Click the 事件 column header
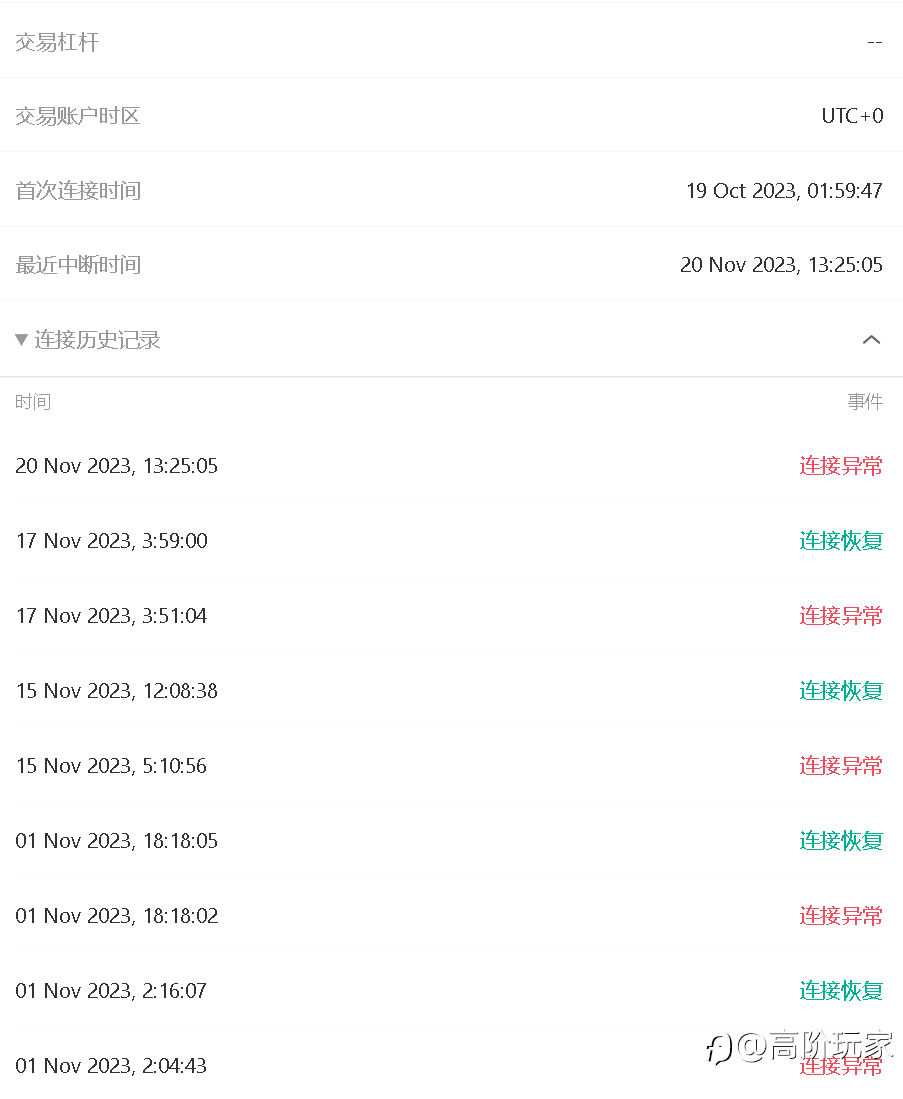The width and height of the screenshot is (903, 1099). pos(865,402)
